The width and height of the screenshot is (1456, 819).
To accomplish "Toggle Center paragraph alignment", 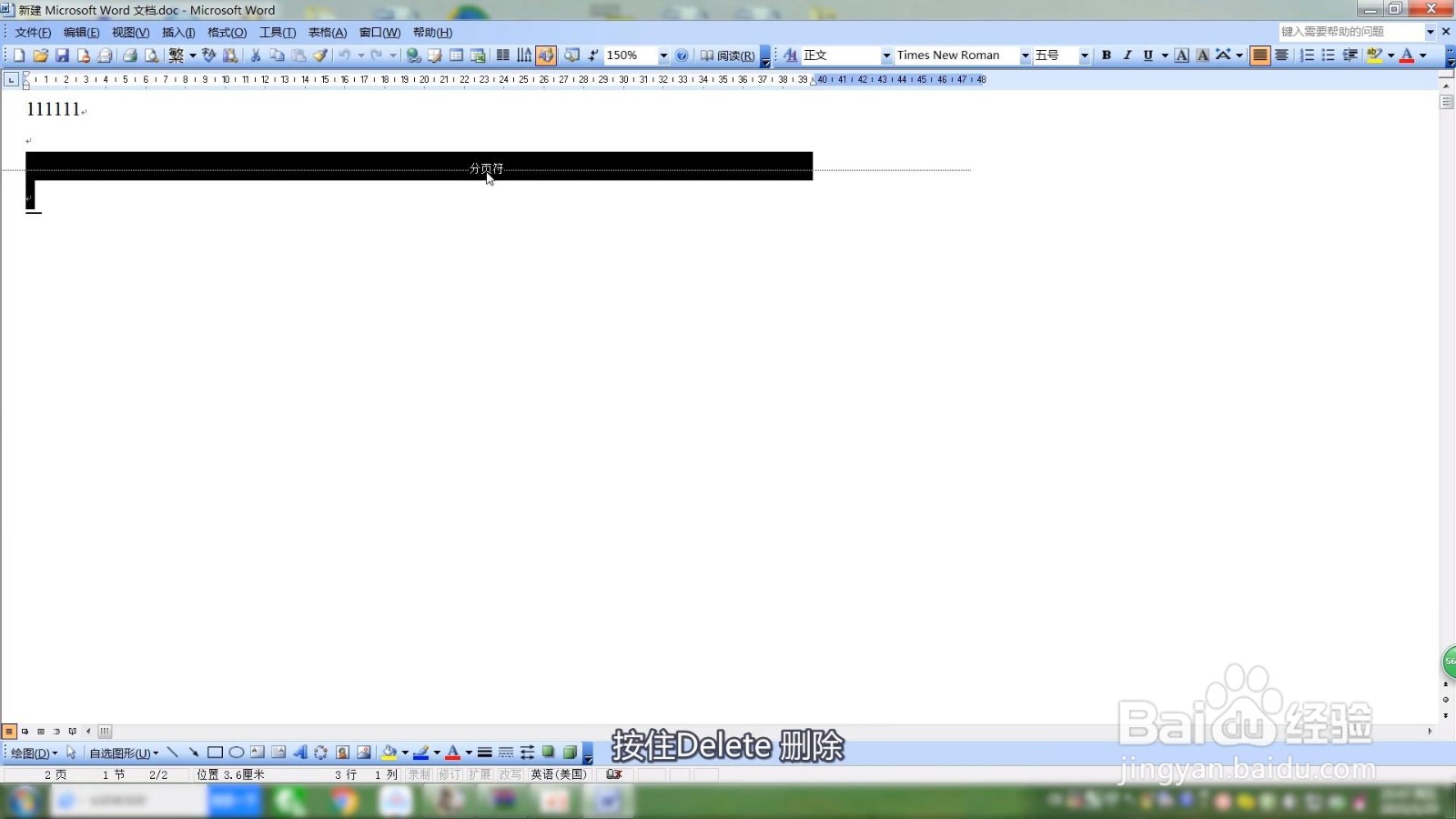I will tap(1281, 56).
